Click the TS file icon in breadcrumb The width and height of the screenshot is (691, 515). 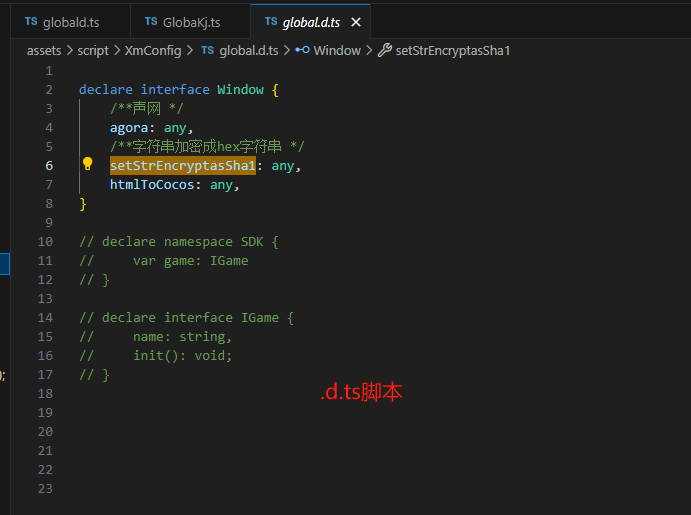pyautogui.click(x=208, y=50)
